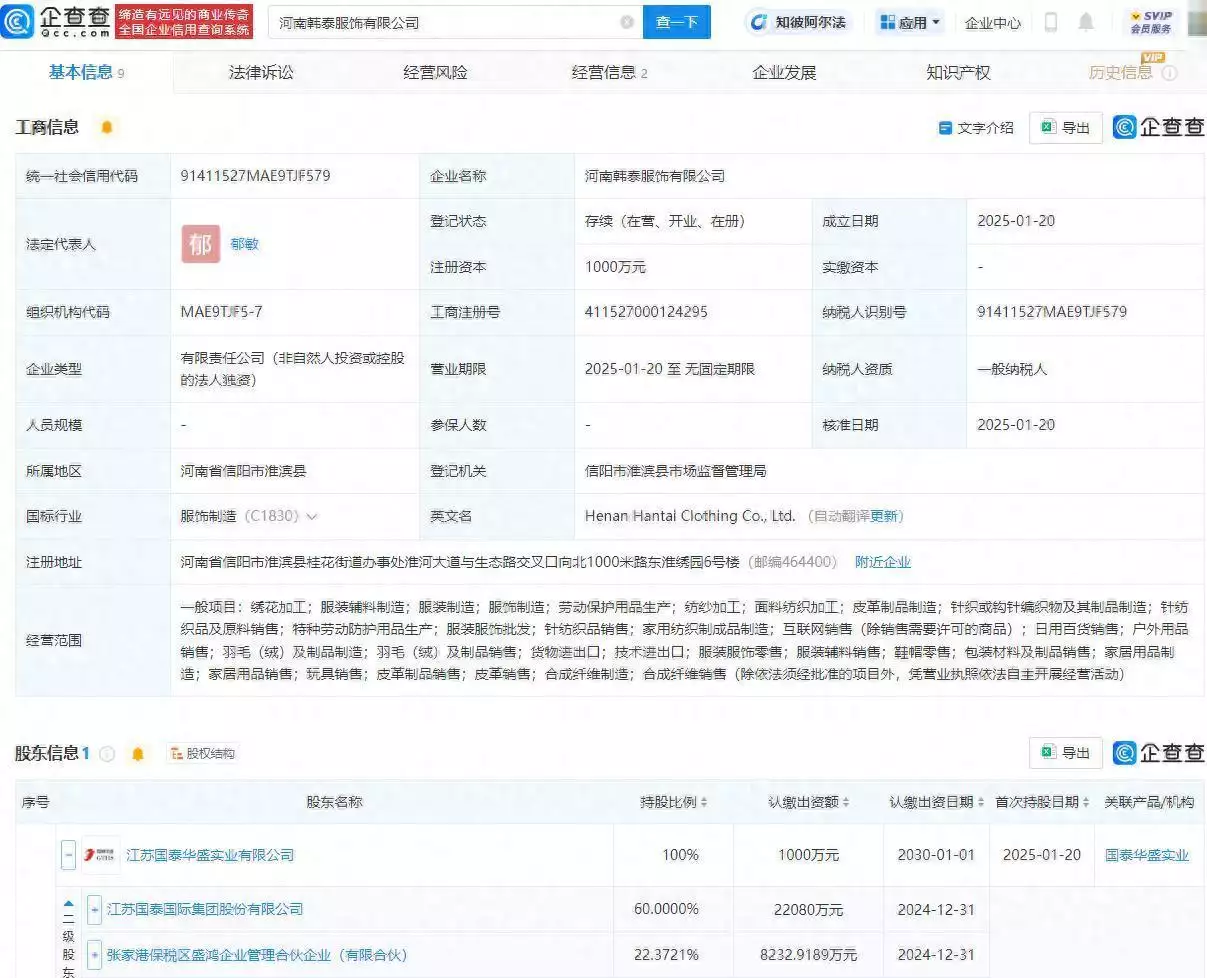
Task: Open the 应用 dropdown menu
Action: [x=910, y=22]
